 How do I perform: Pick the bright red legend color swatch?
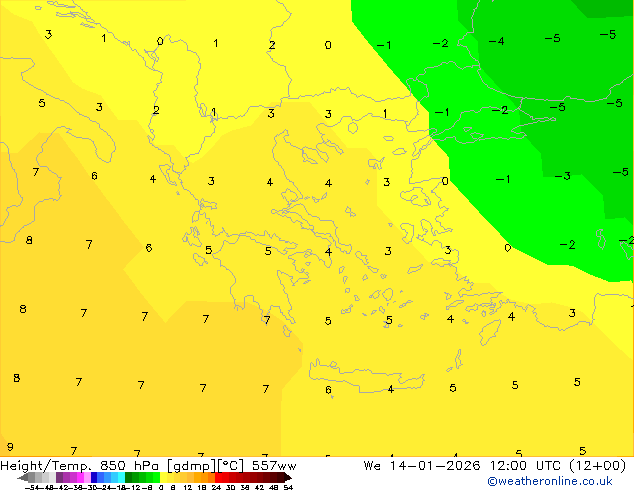(218, 477)
